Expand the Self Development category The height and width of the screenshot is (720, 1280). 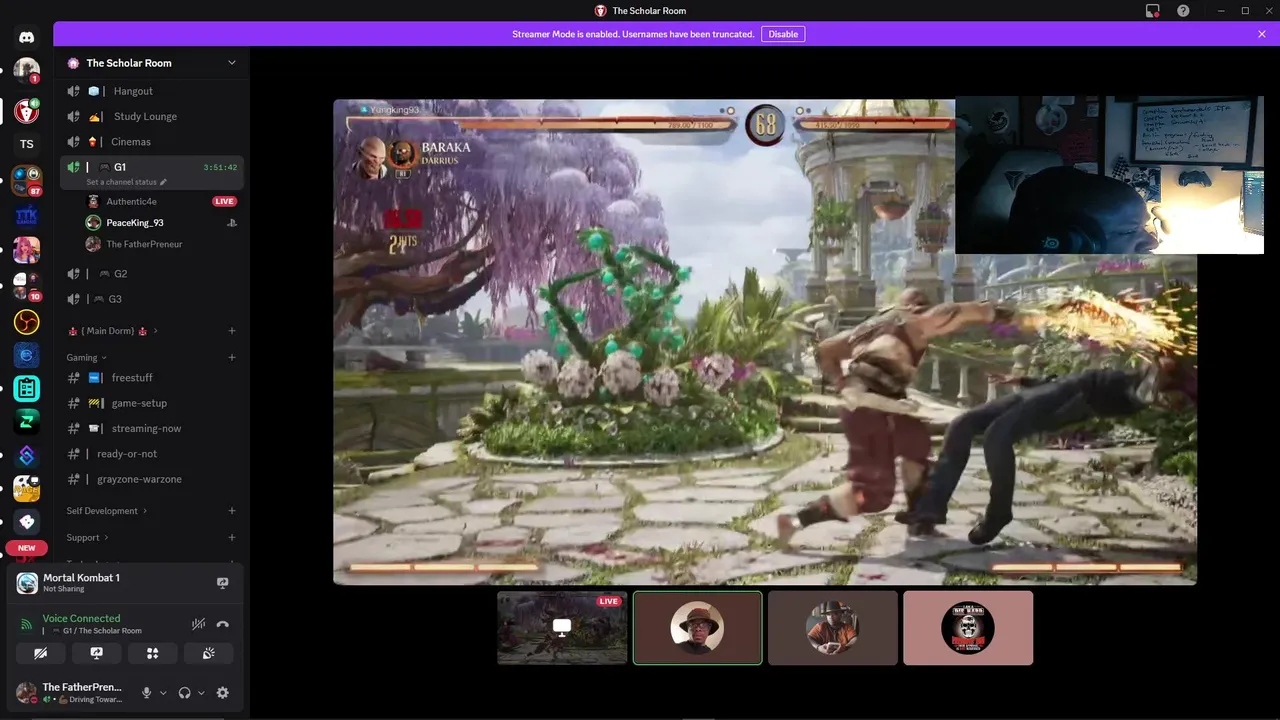(x=107, y=511)
